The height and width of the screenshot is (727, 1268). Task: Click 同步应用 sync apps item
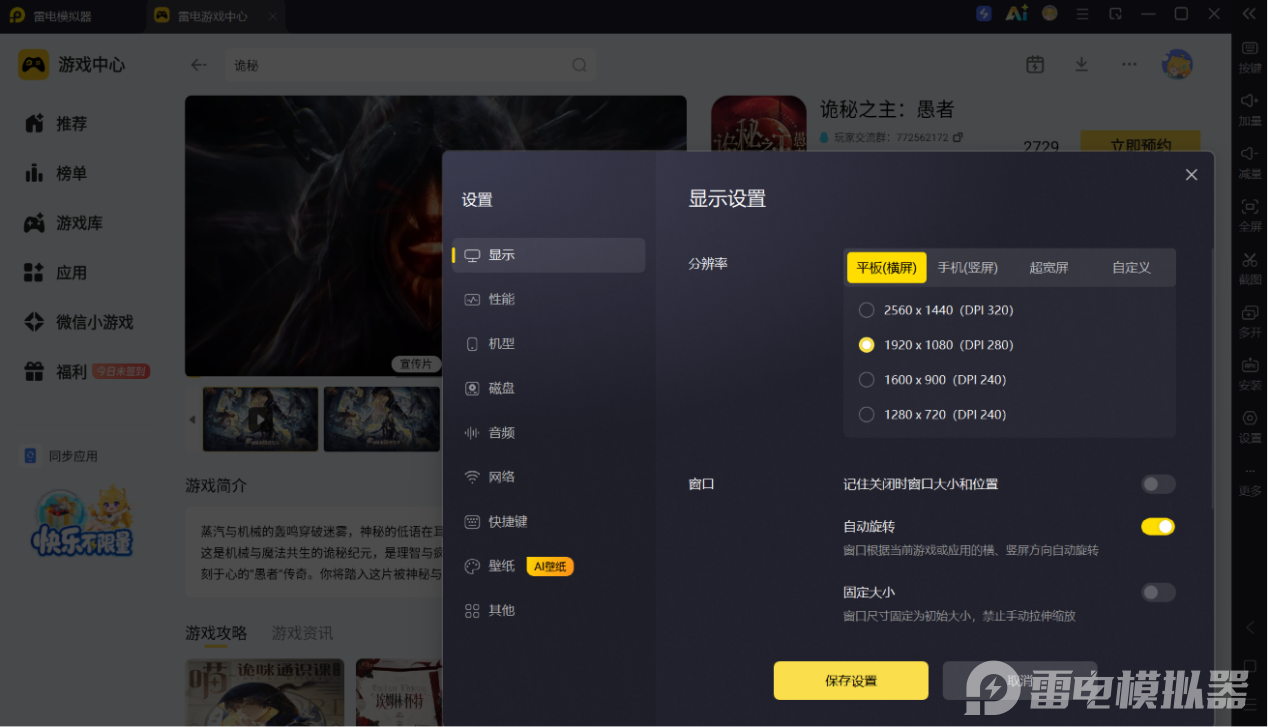(61, 456)
